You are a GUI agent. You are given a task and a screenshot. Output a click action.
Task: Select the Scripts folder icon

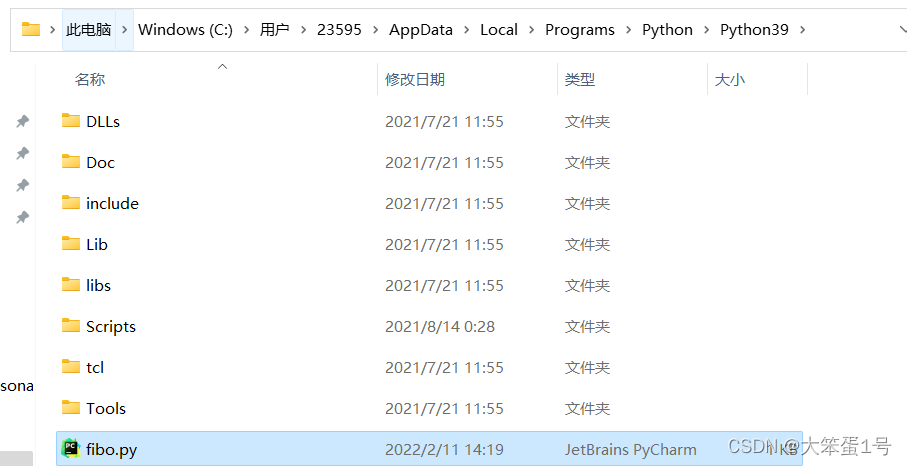click(71, 326)
